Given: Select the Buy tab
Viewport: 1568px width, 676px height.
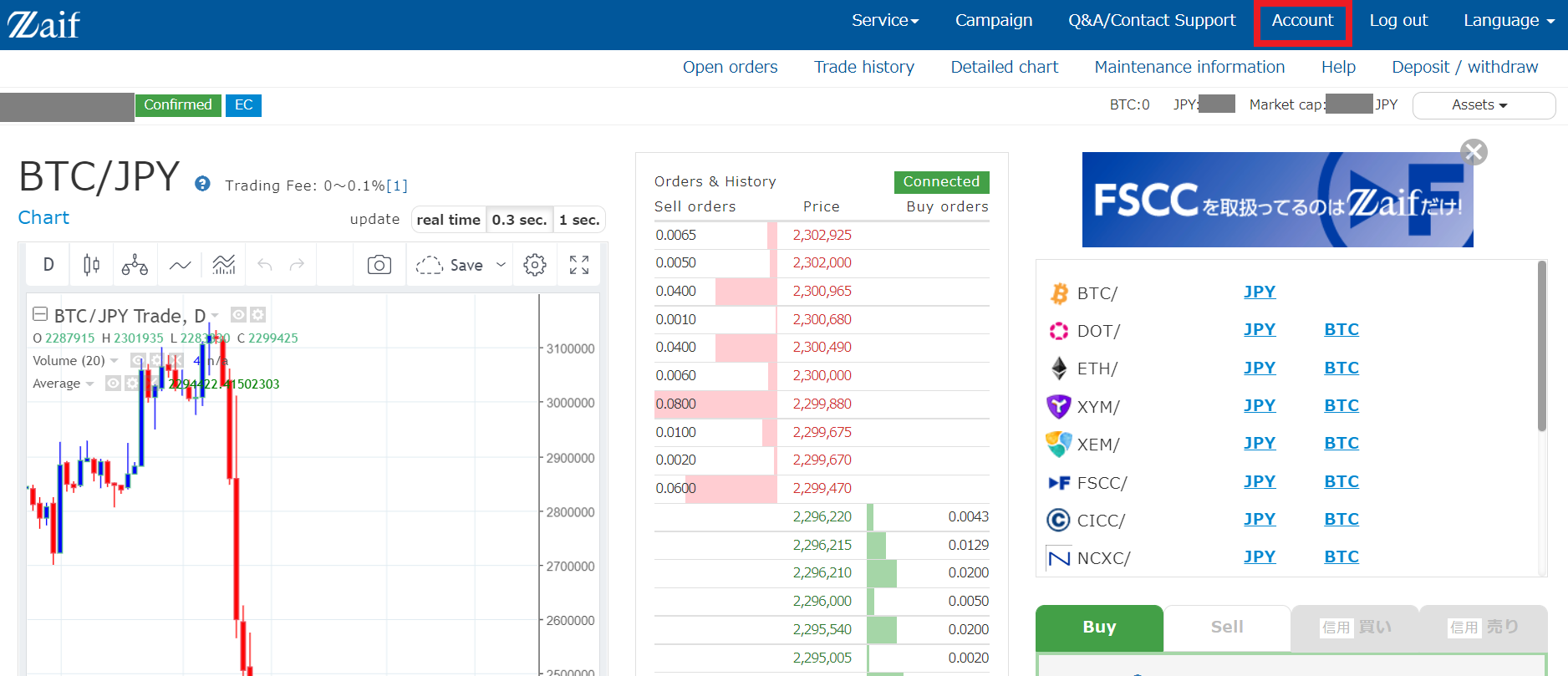Looking at the screenshot, I should click(x=1099, y=628).
